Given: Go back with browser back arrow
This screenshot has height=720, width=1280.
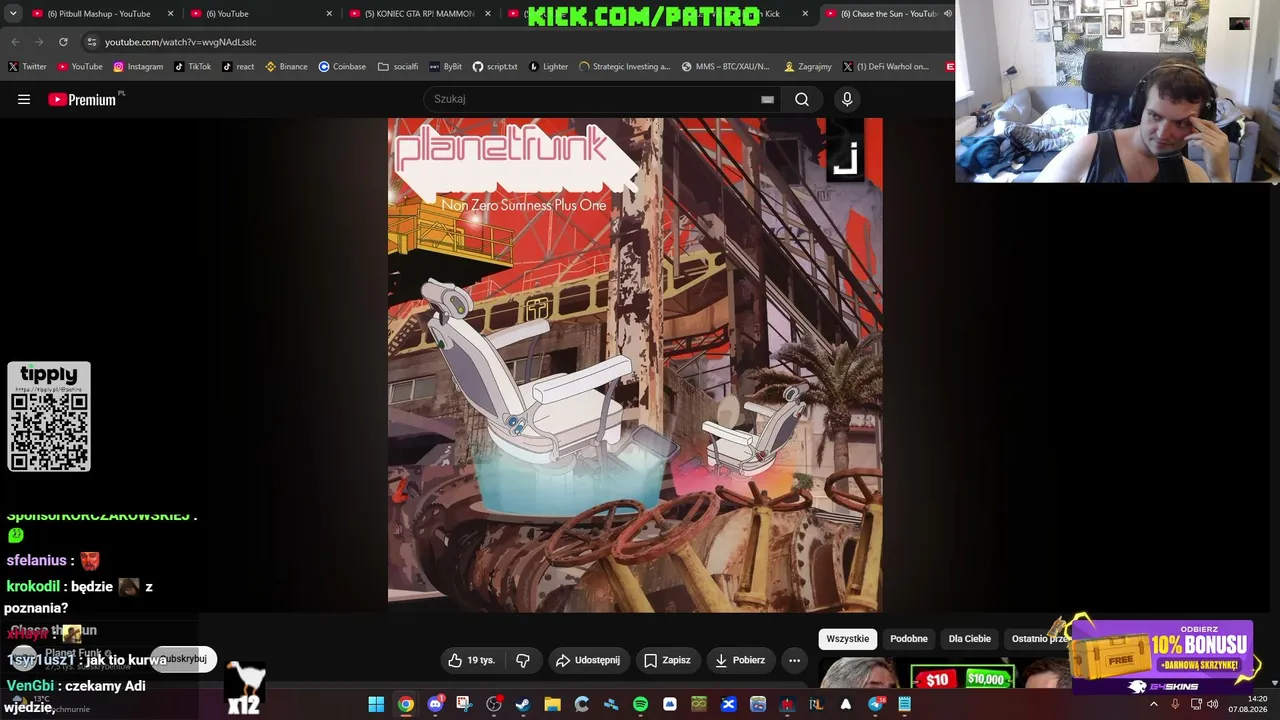Looking at the screenshot, I should [15, 42].
